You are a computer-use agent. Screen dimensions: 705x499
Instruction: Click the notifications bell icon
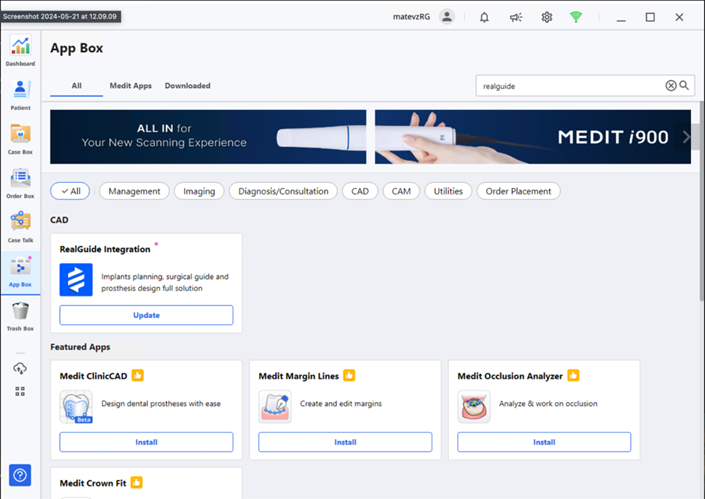[x=484, y=17]
